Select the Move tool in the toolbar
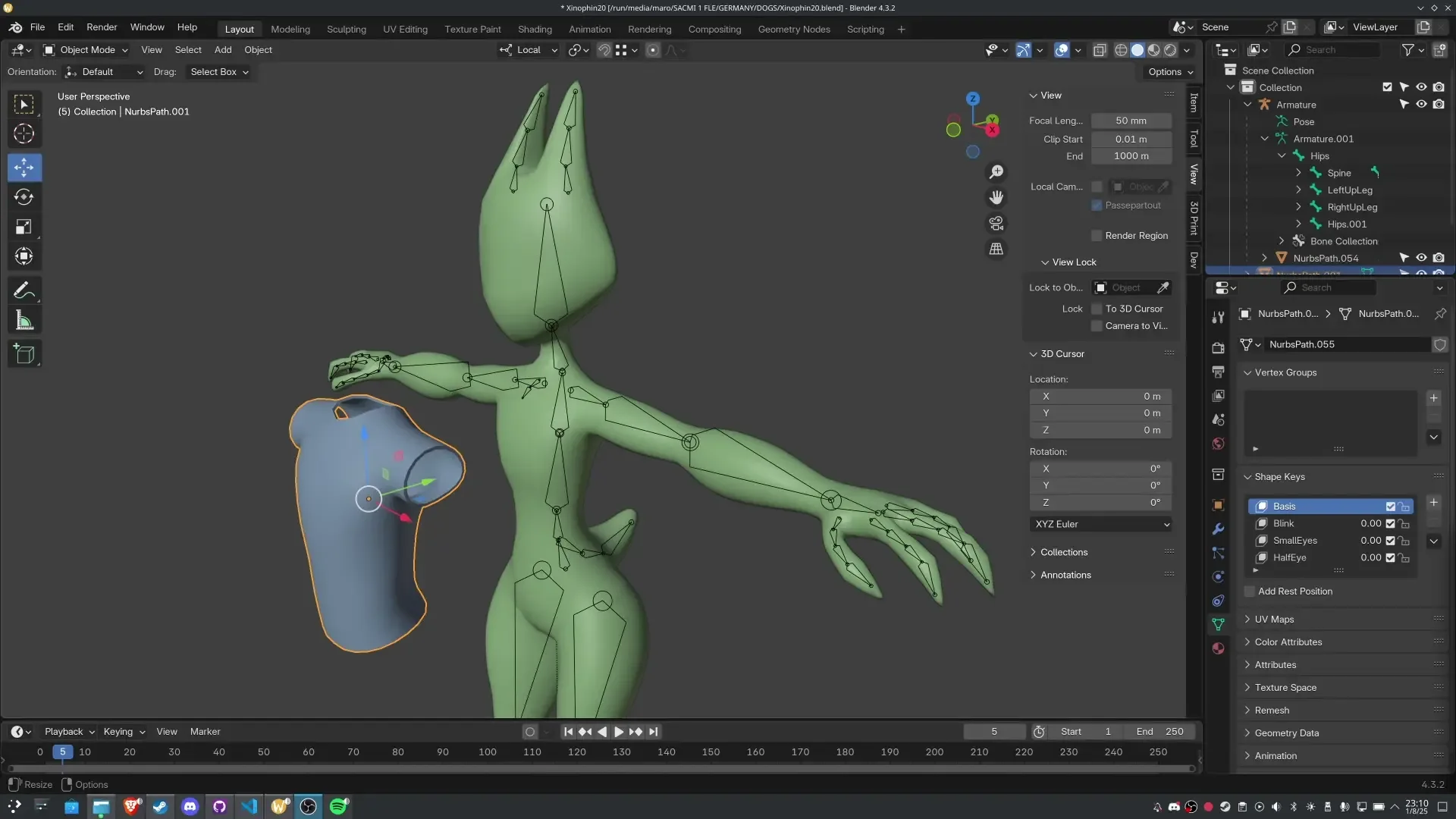This screenshot has height=819, width=1456. click(x=24, y=168)
